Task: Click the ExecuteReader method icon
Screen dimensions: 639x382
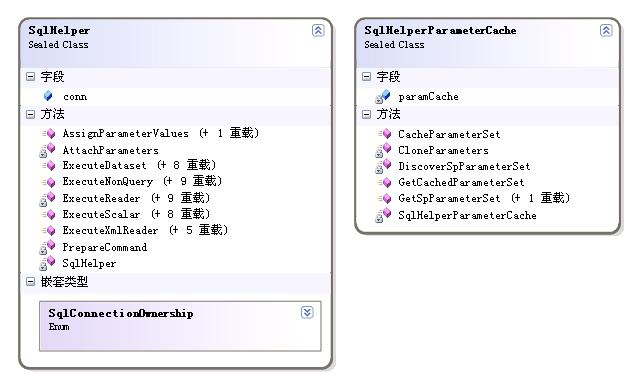Action: pyautogui.click(x=48, y=199)
